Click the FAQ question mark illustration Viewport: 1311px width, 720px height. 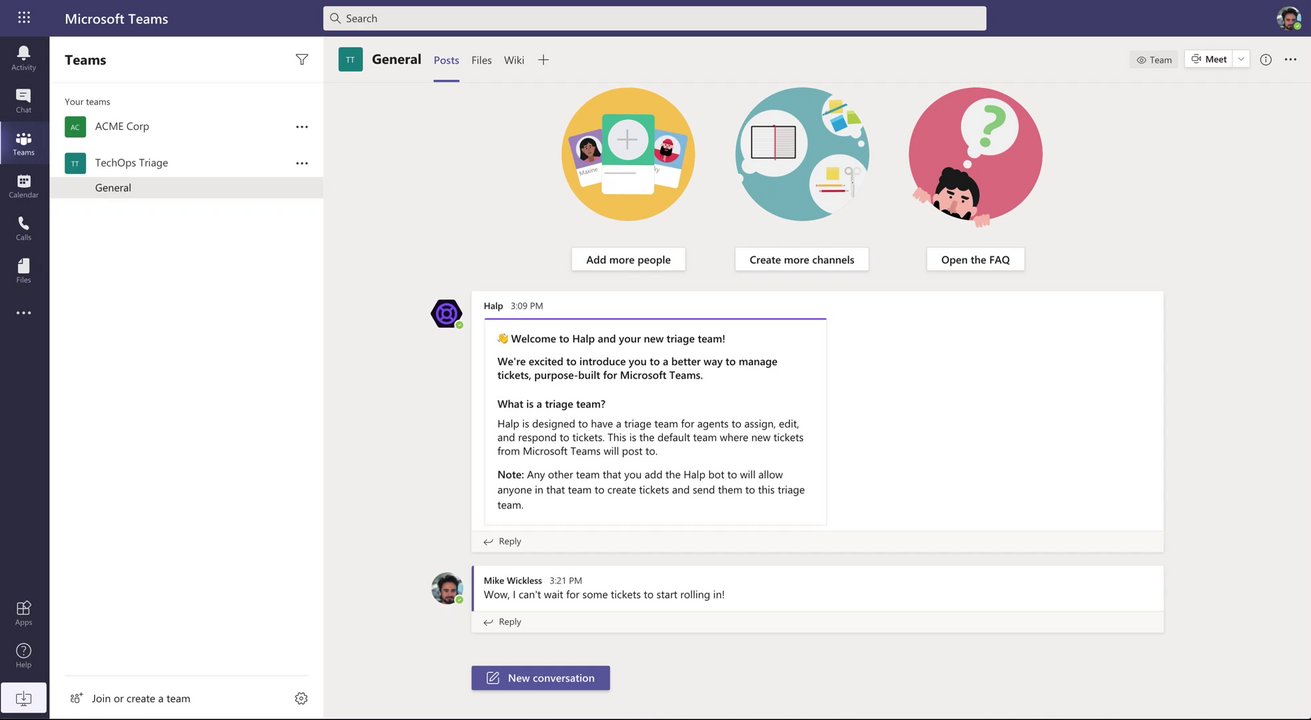click(975, 156)
